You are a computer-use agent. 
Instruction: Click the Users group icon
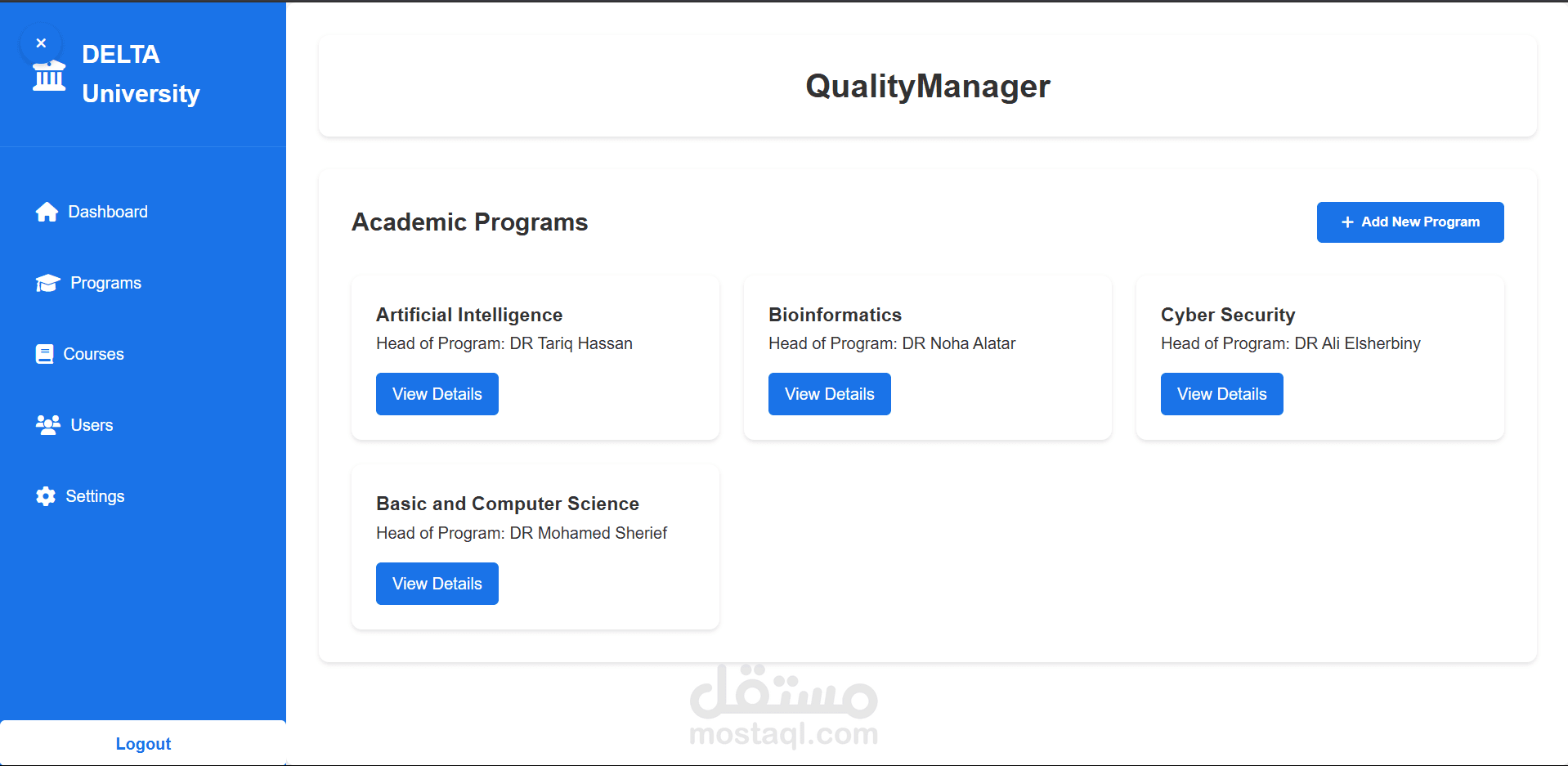click(47, 425)
